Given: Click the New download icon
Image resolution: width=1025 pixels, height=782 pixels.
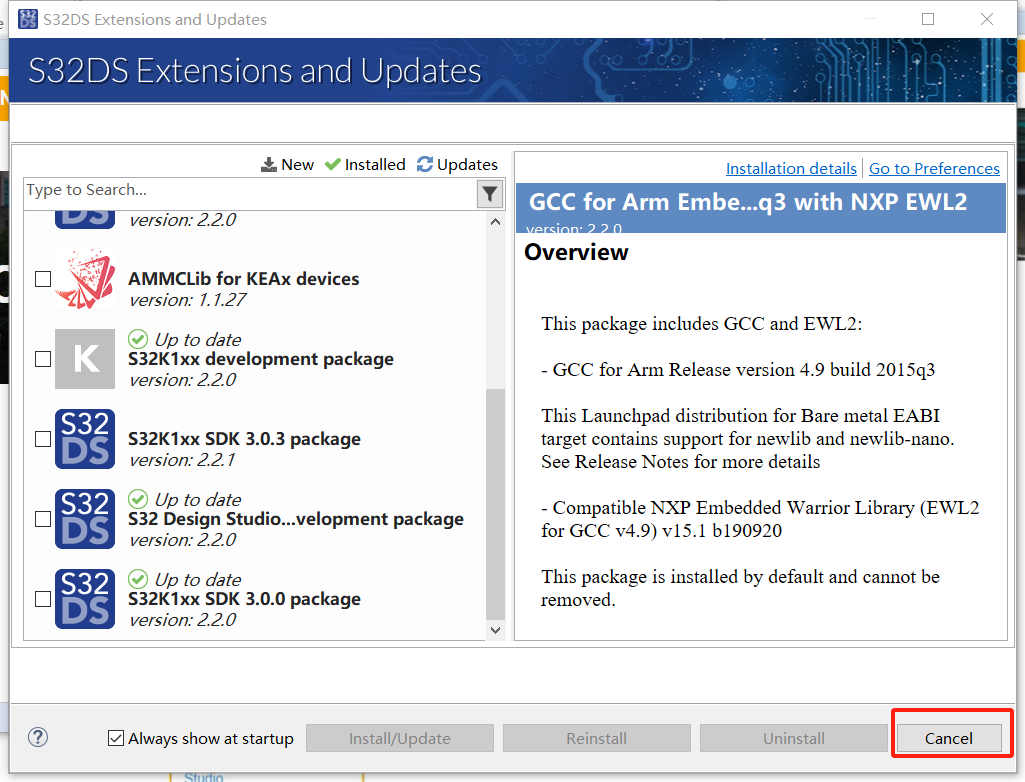Looking at the screenshot, I should 269,164.
